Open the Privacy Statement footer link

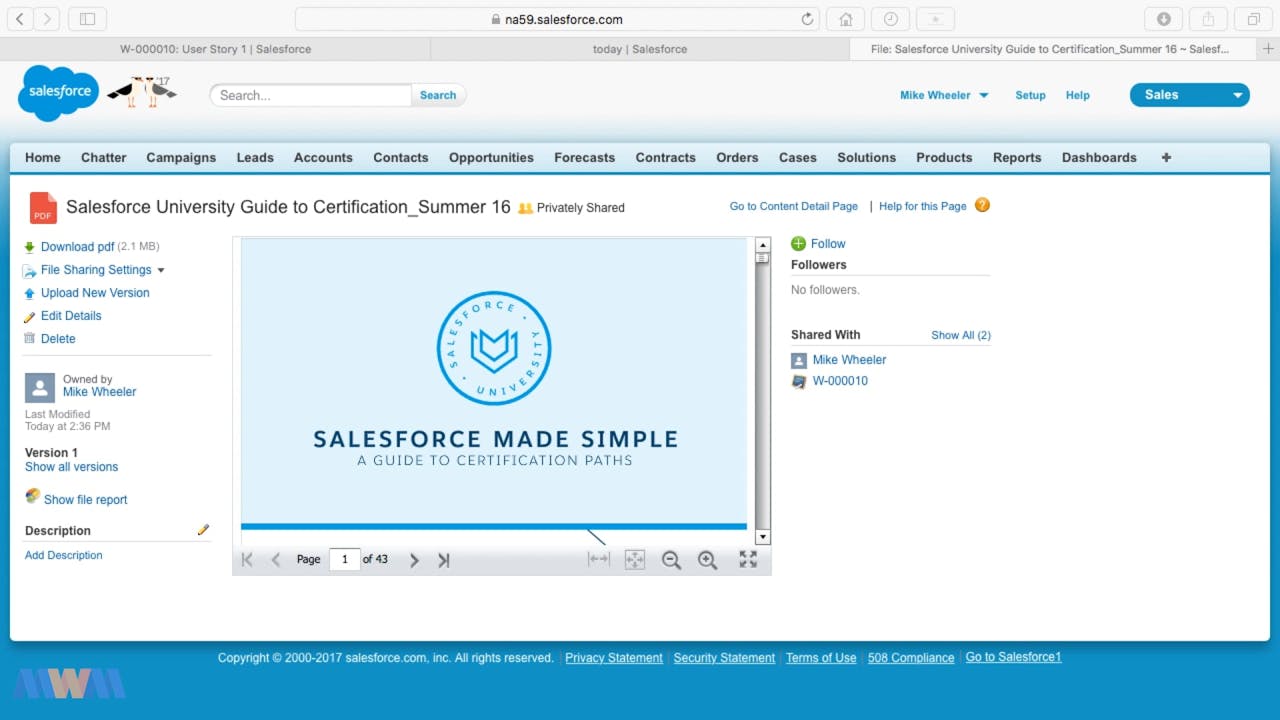point(614,658)
